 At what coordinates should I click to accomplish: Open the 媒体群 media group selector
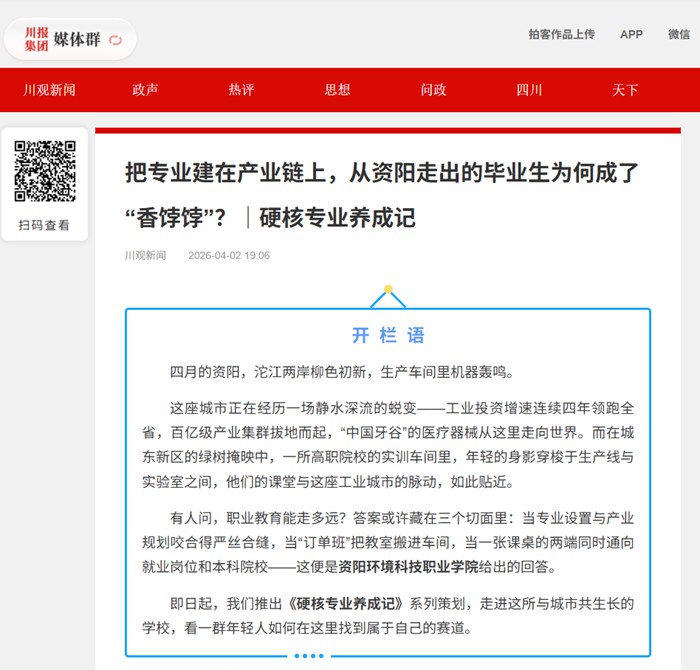[70, 39]
